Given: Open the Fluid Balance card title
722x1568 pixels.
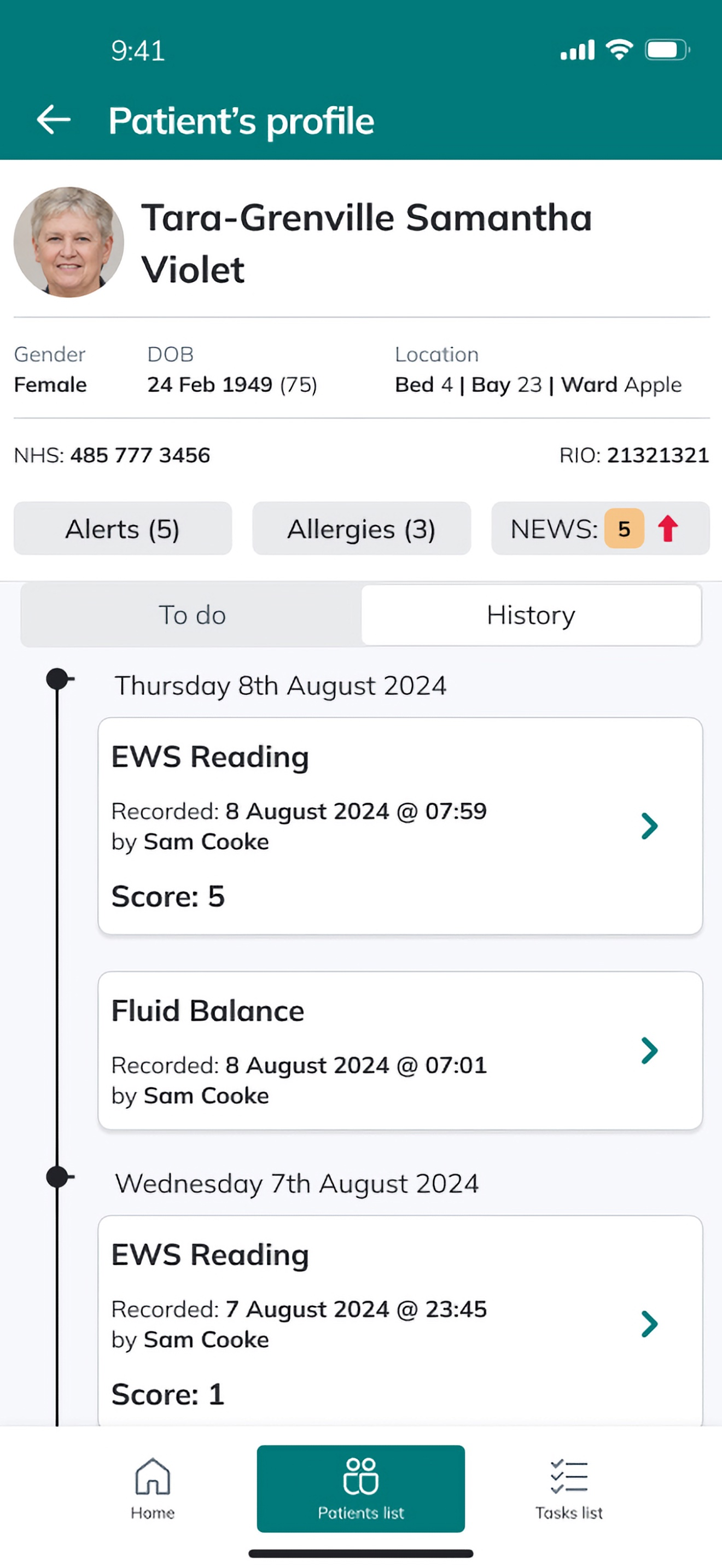Looking at the screenshot, I should pyautogui.click(x=208, y=1011).
